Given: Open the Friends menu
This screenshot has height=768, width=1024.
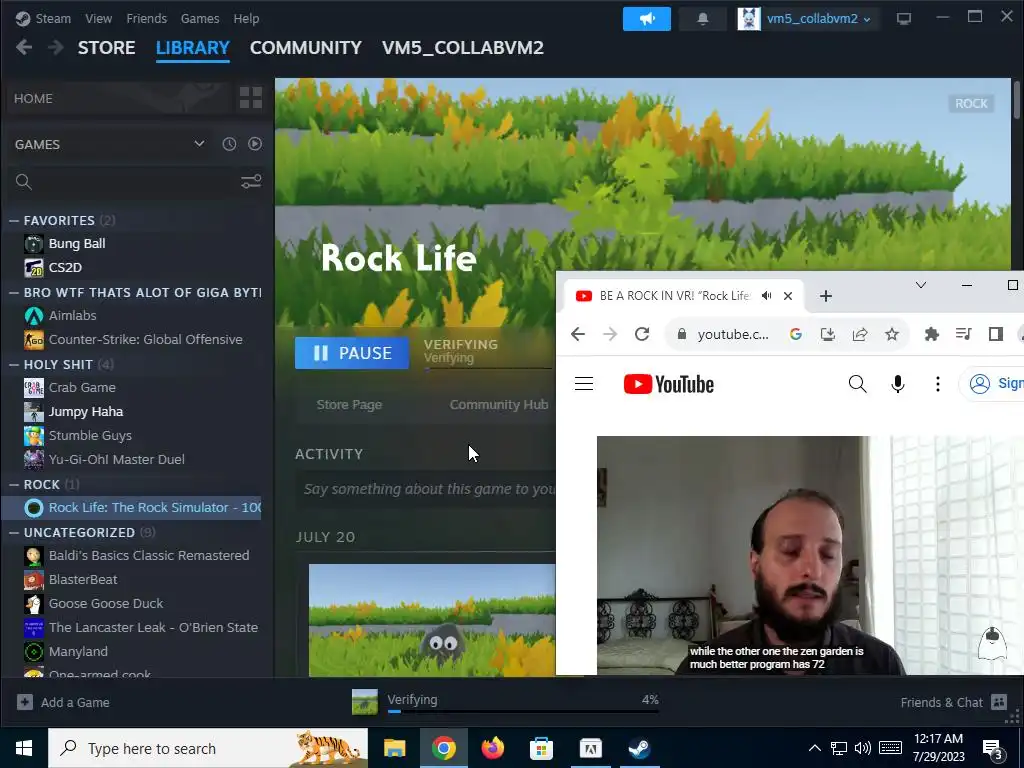Looking at the screenshot, I should pyautogui.click(x=146, y=18).
